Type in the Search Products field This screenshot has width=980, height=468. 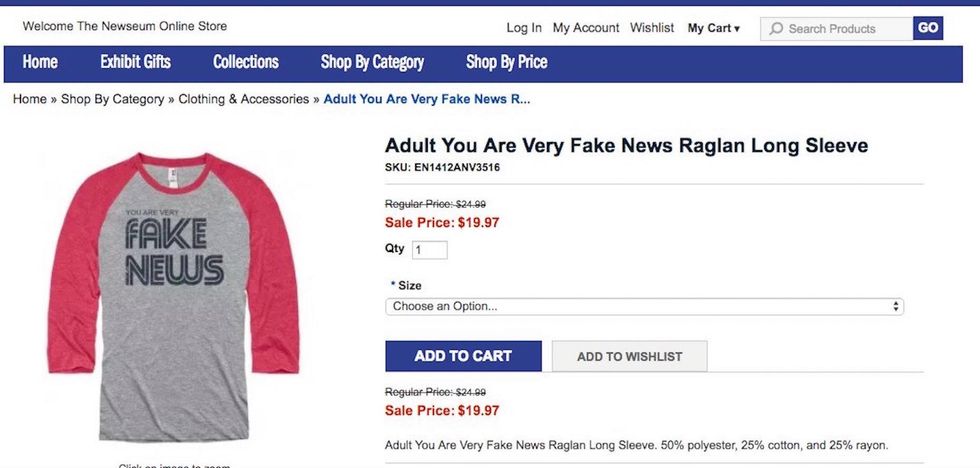tap(845, 29)
